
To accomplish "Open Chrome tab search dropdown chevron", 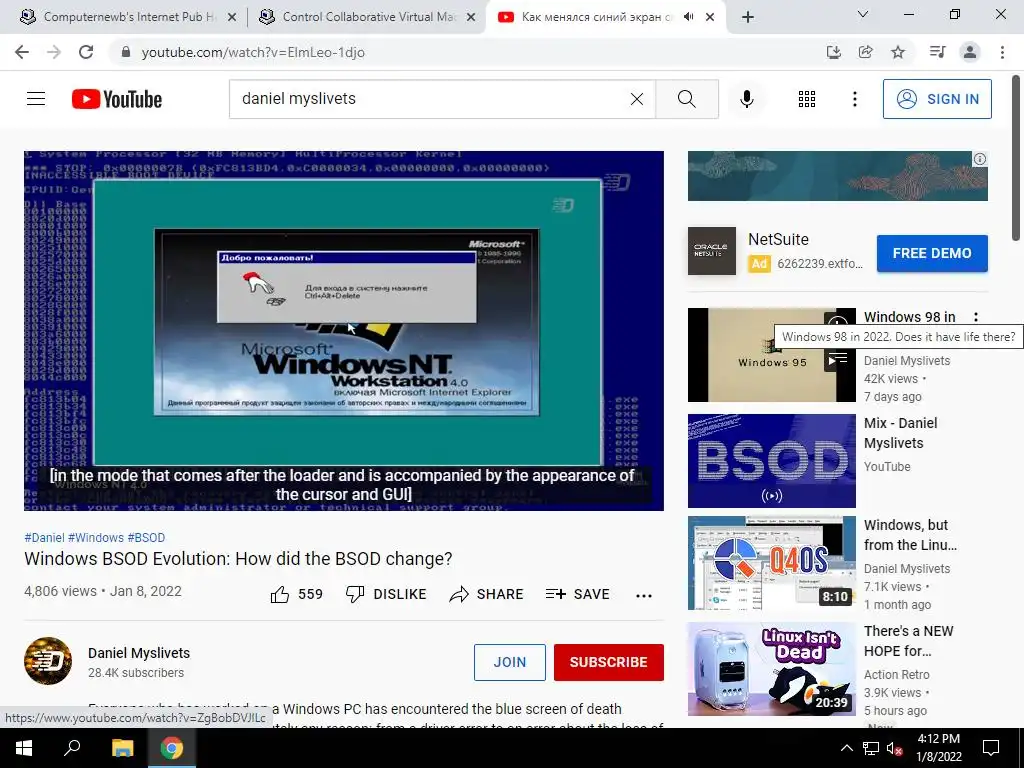I will 863,14.
